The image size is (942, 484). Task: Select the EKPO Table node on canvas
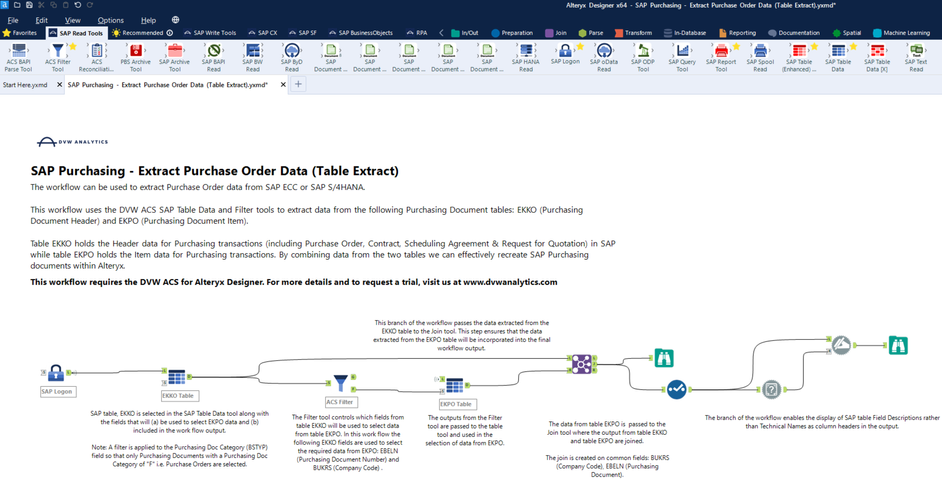tap(455, 385)
